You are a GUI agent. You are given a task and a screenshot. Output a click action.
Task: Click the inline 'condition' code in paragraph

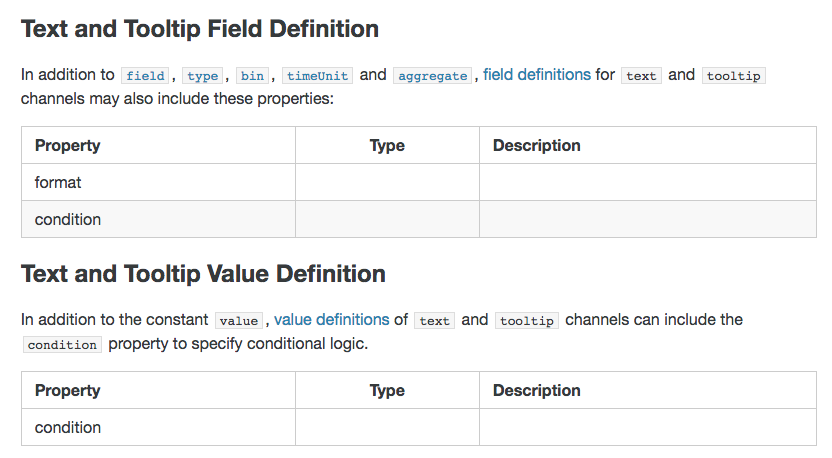62,345
